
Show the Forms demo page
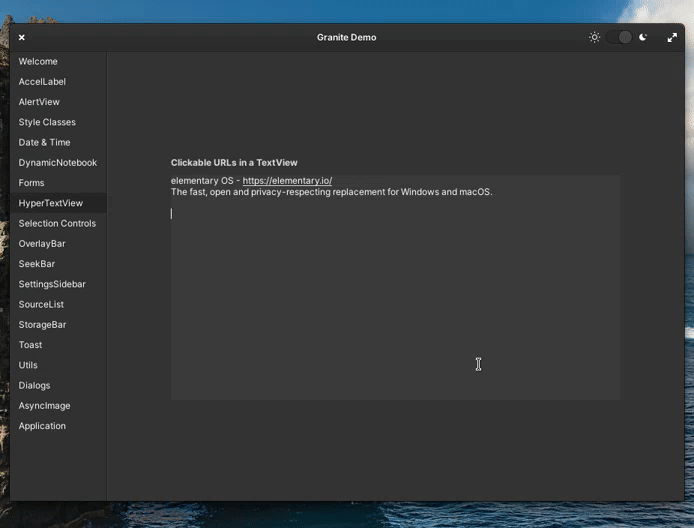pos(31,183)
